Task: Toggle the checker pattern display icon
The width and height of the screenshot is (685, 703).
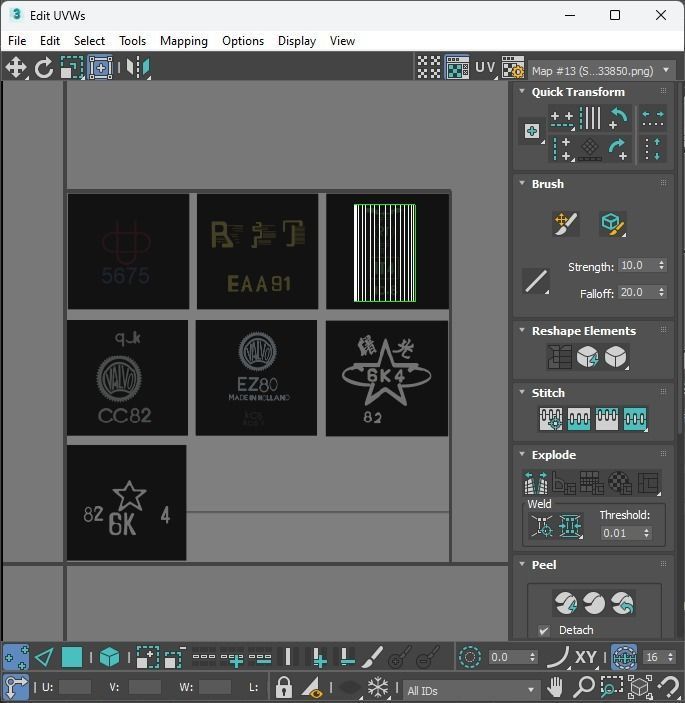Action: [429, 68]
